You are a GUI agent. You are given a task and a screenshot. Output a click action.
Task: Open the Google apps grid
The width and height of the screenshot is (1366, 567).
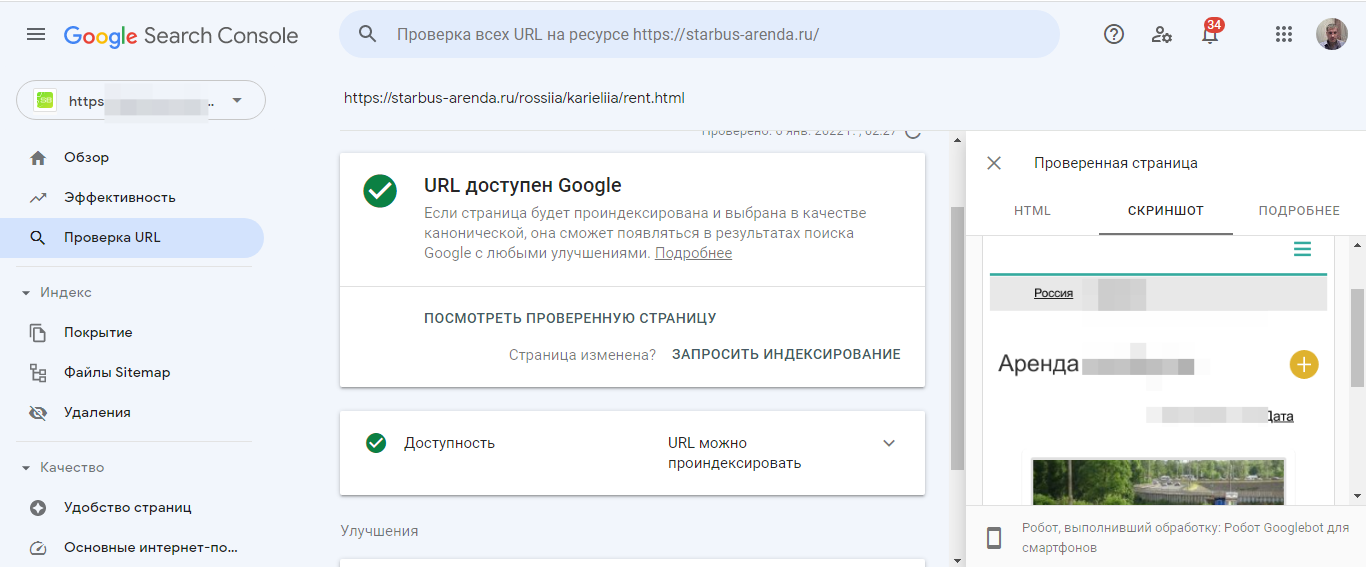click(1284, 34)
